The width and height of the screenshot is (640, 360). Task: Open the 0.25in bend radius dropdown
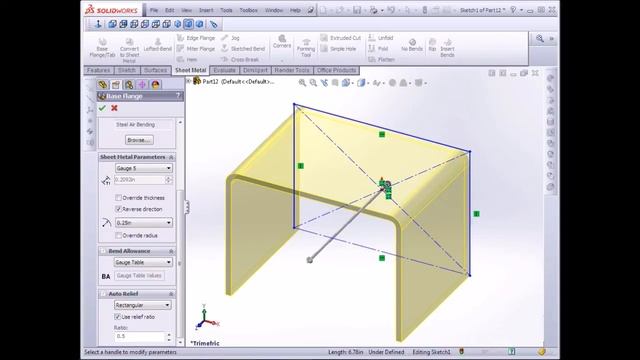tap(144, 223)
